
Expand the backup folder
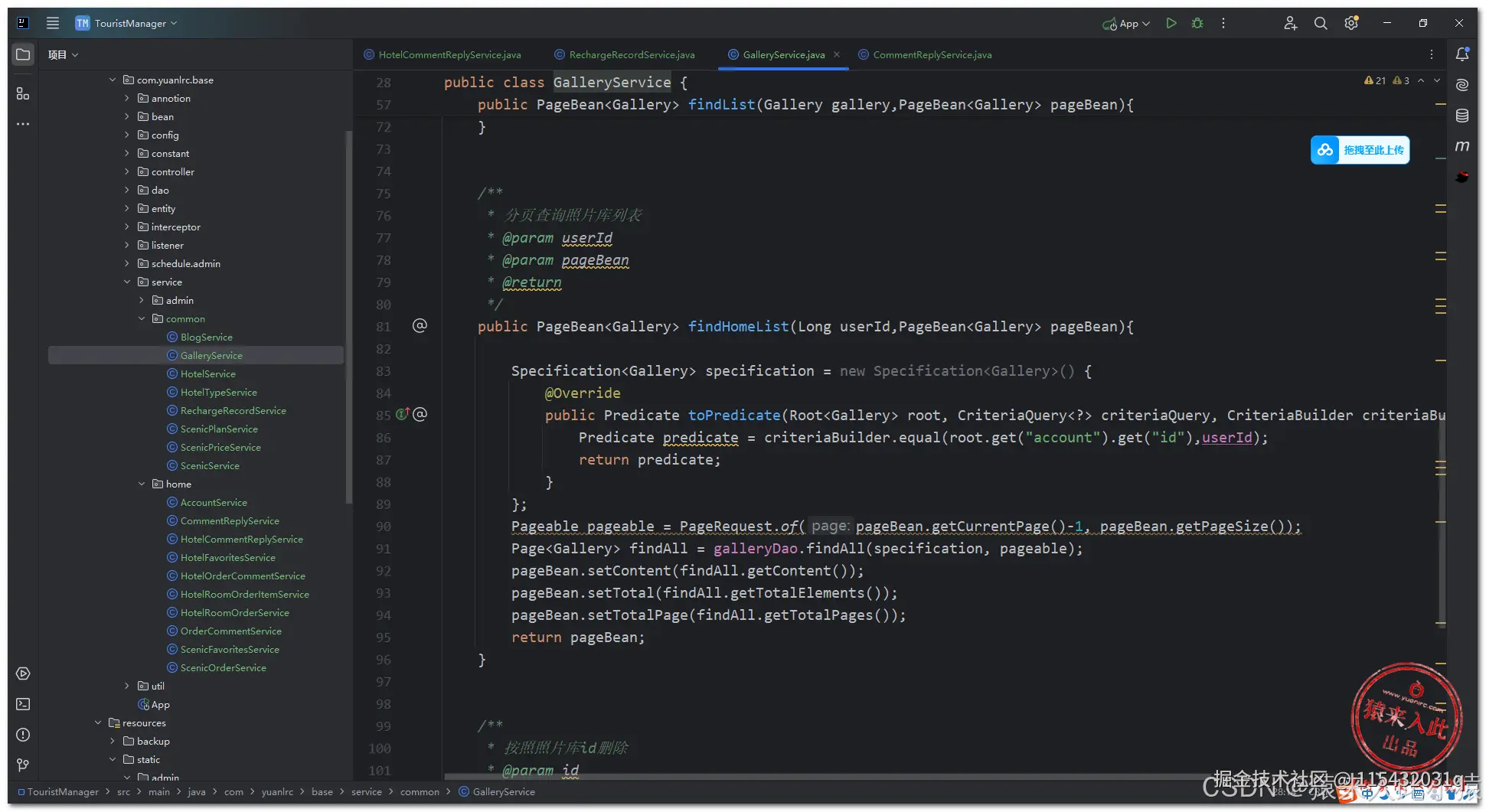click(113, 741)
